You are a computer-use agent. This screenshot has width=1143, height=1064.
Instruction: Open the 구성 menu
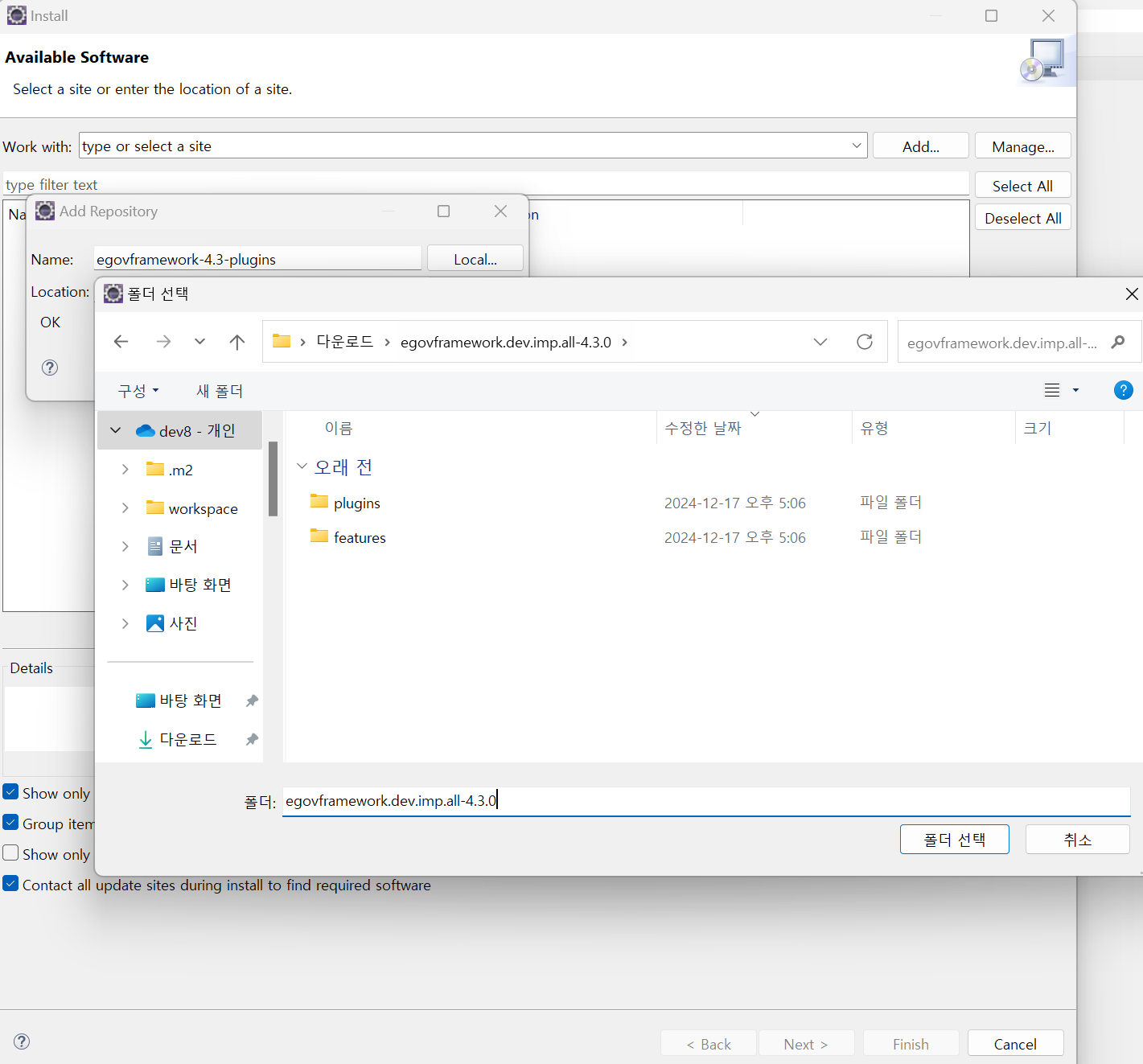coord(138,391)
